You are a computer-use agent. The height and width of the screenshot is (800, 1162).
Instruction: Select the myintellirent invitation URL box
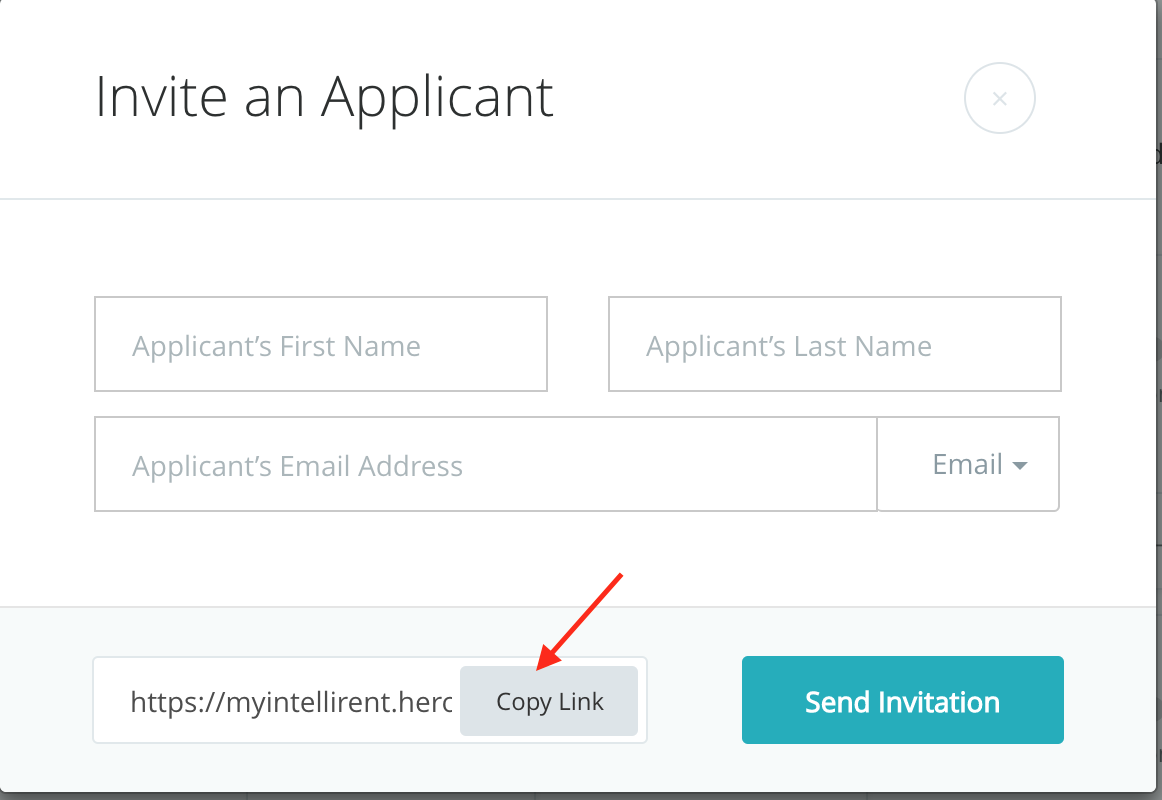coord(290,701)
